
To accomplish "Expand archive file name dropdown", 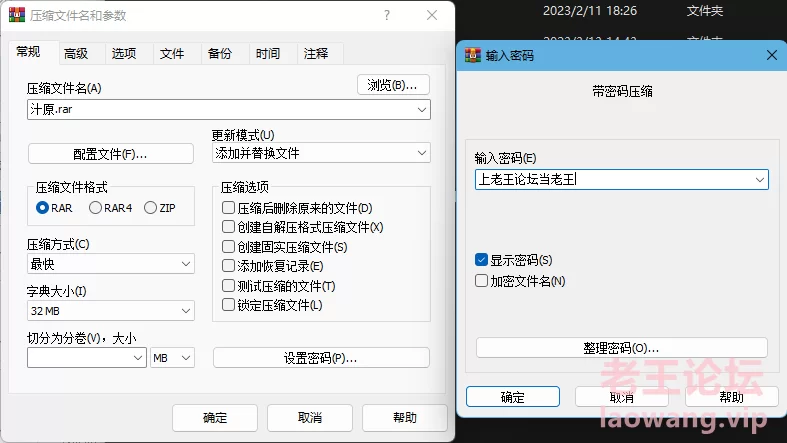I will (x=422, y=109).
